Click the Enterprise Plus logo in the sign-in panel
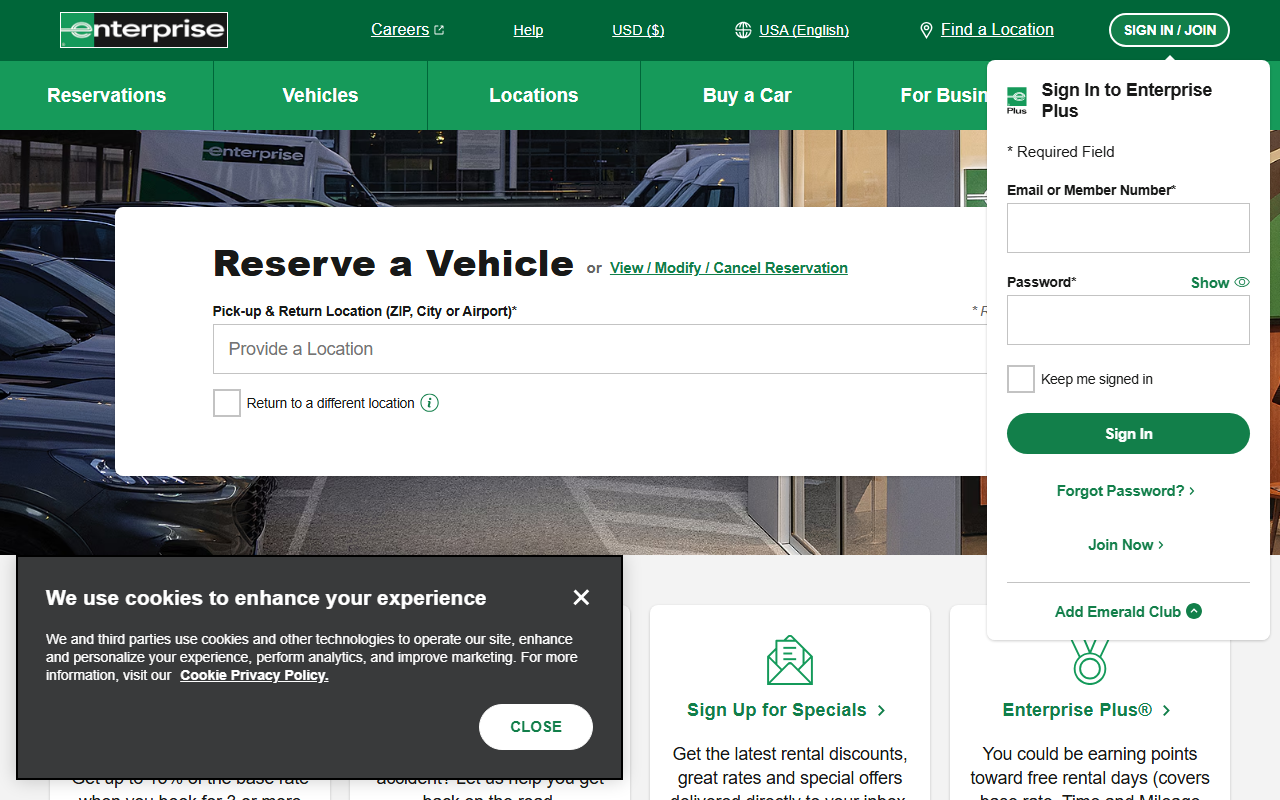 point(1017,100)
